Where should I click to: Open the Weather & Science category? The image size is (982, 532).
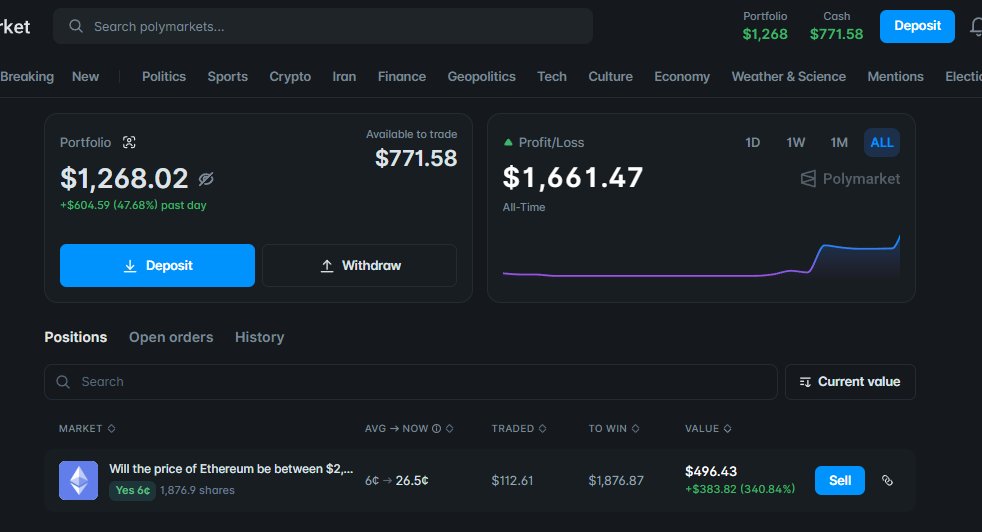(788, 76)
